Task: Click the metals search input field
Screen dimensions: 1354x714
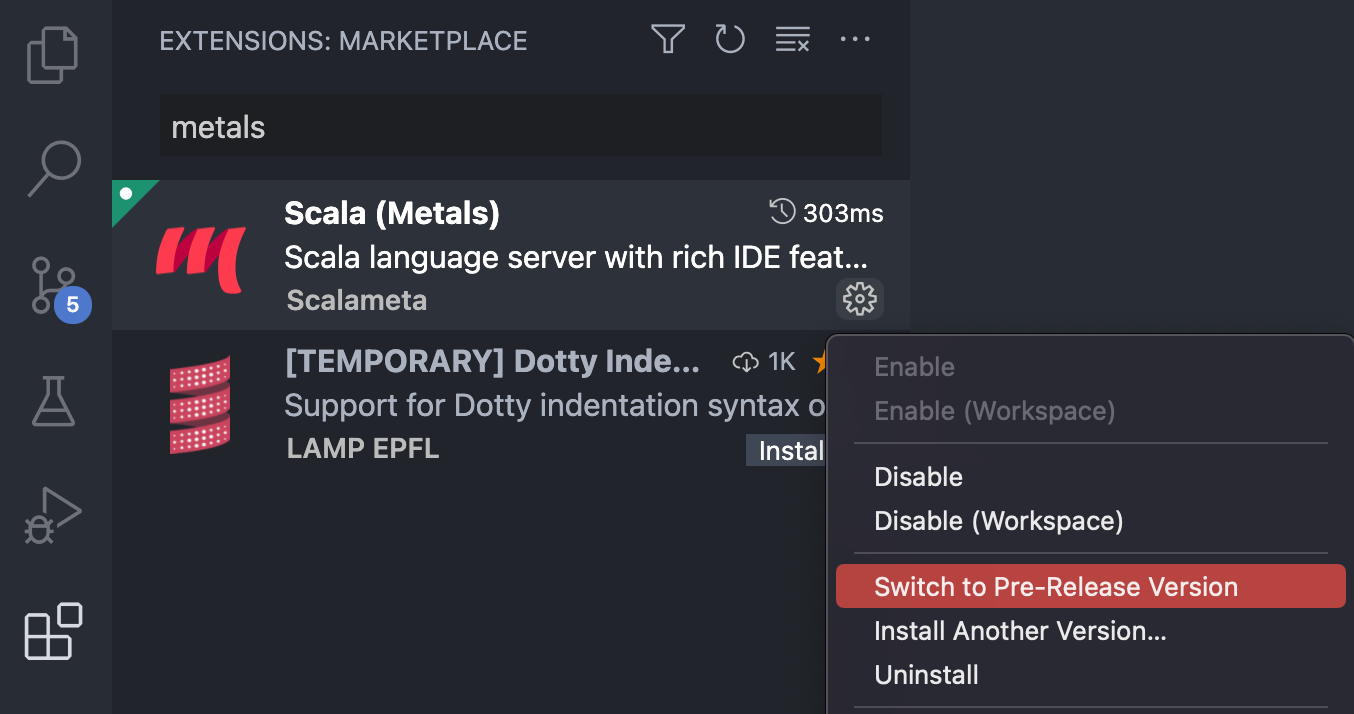Action: tap(520, 126)
